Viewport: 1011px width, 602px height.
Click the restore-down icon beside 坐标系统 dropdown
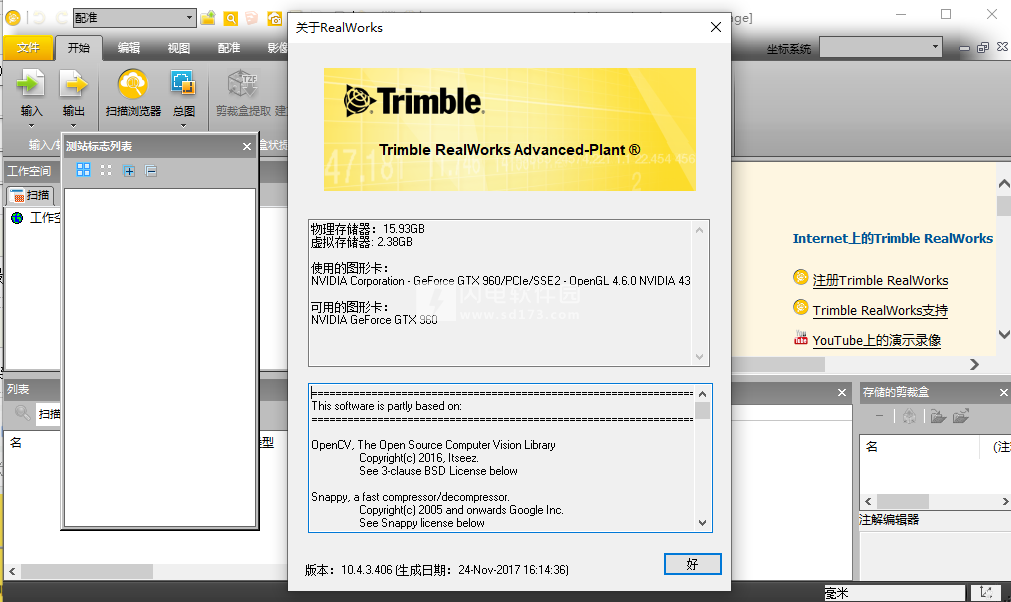[983, 48]
